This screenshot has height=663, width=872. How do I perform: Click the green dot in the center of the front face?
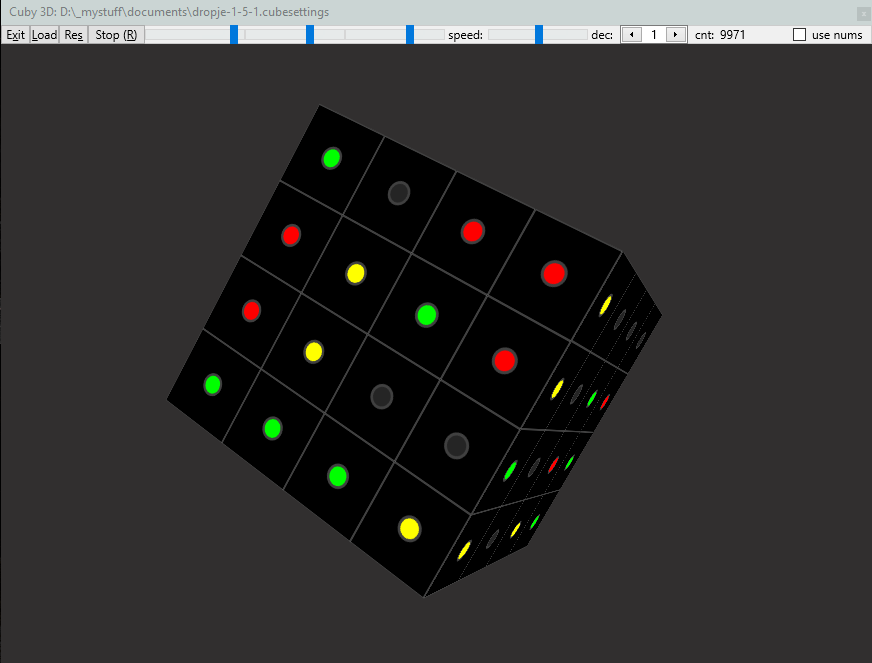[427, 315]
